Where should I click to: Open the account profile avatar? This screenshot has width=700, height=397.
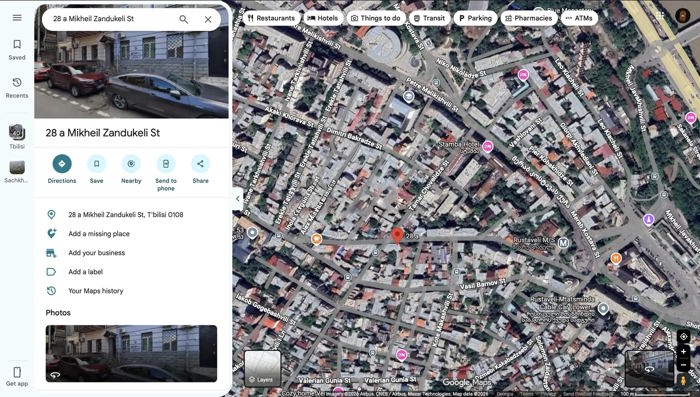point(683,16)
